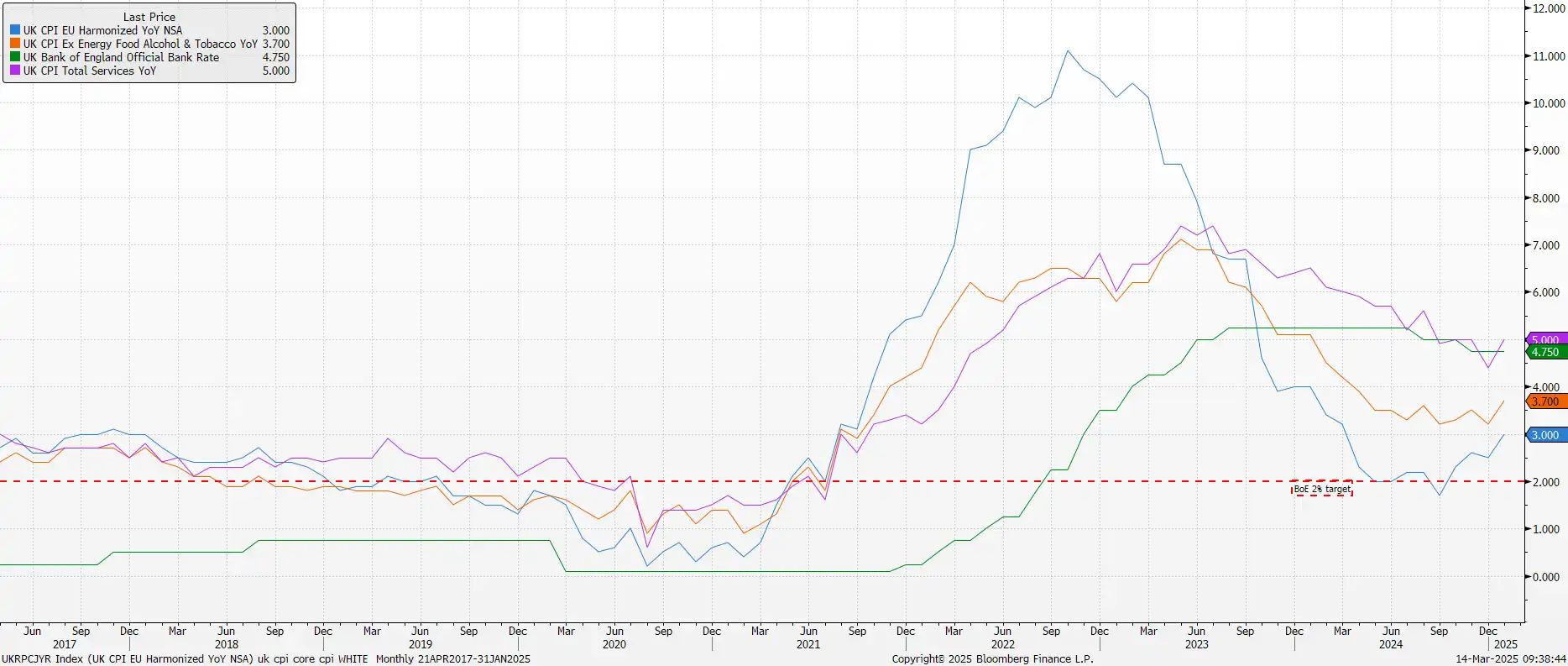Image resolution: width=1568 pixels, height=666 pixels.
Task: Click the 2023 year label on the time axis
Action: [x=1197, y=644]
